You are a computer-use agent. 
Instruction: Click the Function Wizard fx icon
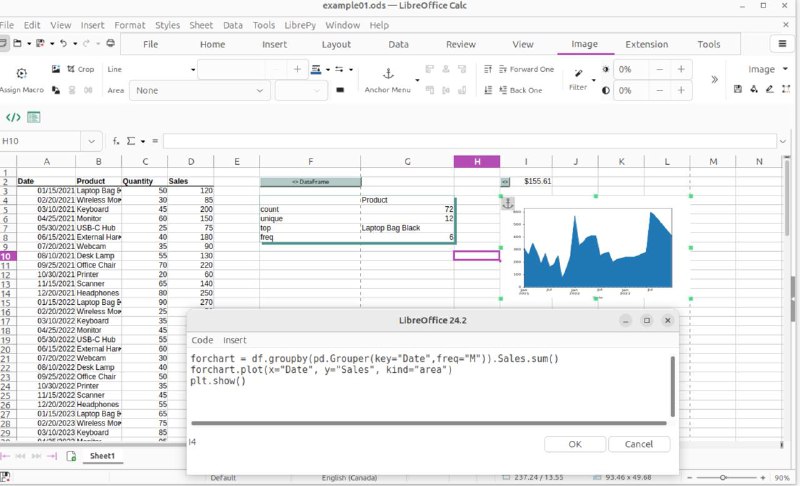pyautogui.click(x=116, y=141)
